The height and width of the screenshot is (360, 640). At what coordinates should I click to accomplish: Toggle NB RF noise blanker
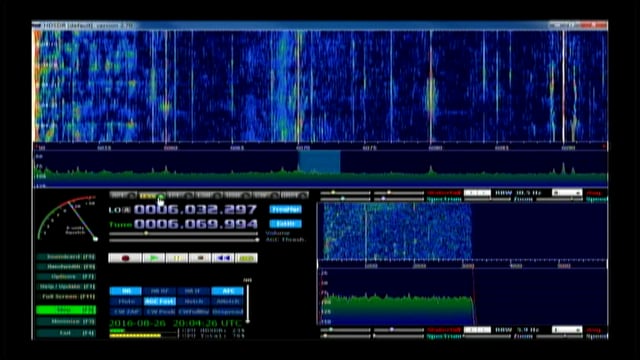pyautogui.click(x=160, y=291)
